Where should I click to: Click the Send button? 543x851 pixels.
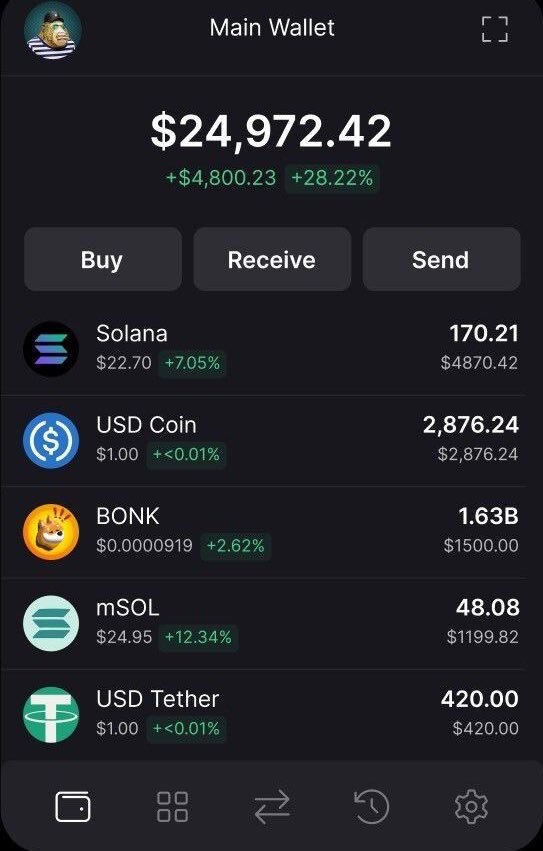click(x=441, y=259)
